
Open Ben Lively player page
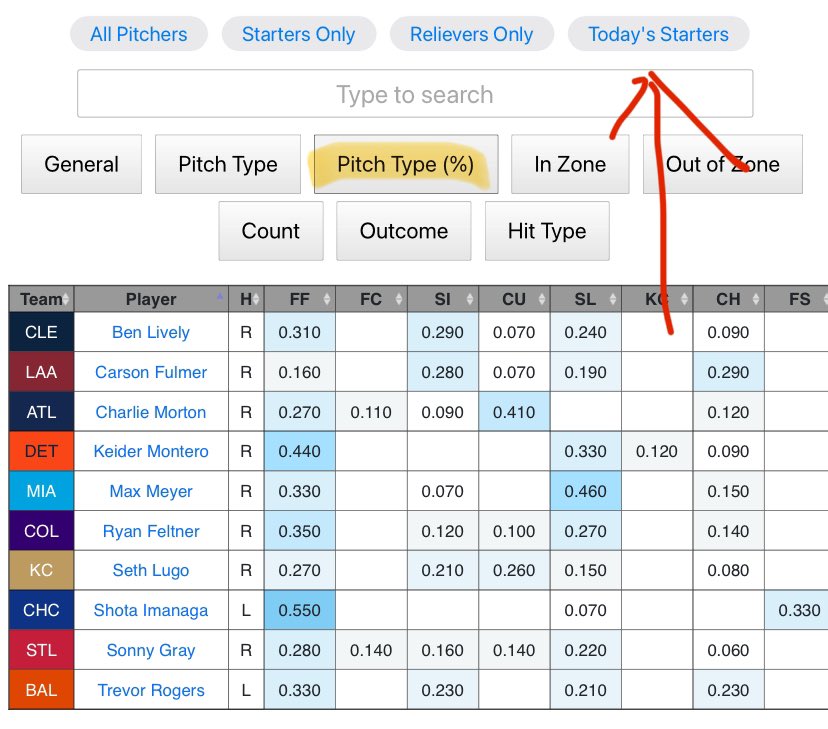[151, 332]
